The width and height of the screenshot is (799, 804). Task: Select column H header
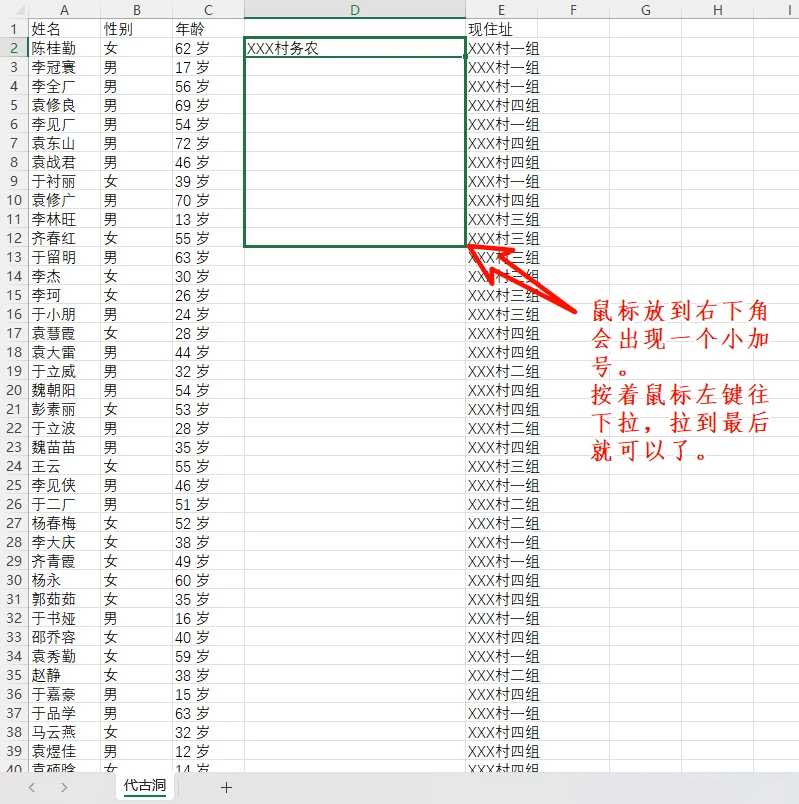tap(718, 9)
